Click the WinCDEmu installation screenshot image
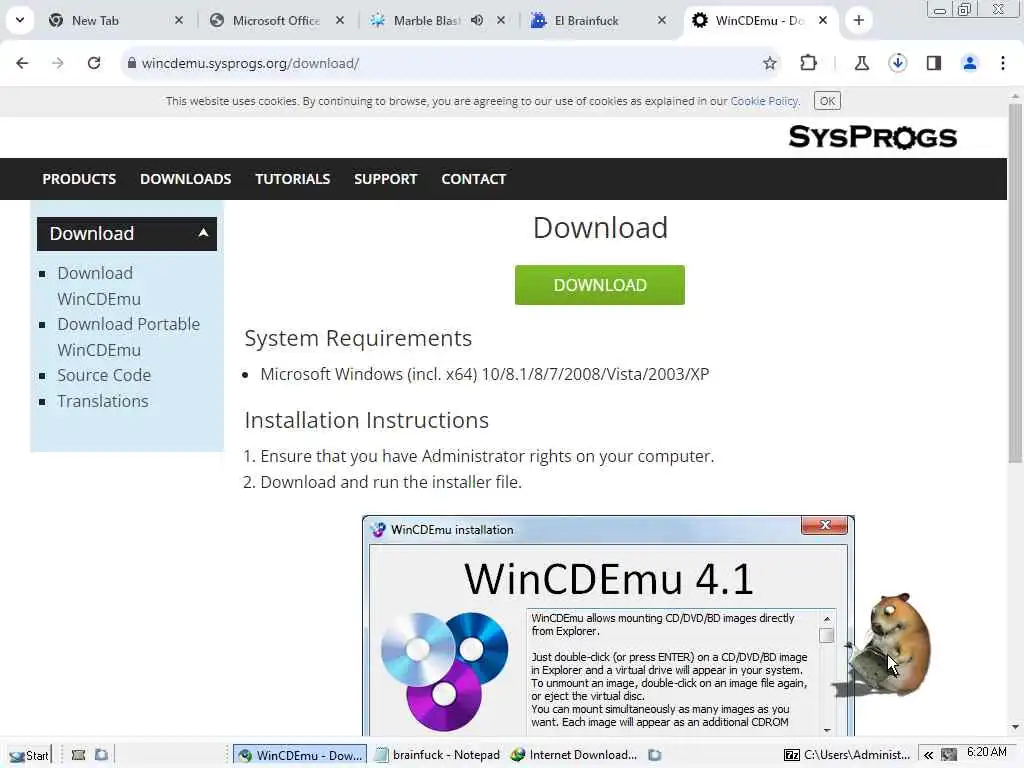1024x768 pixels. click(x=608, y=626)
